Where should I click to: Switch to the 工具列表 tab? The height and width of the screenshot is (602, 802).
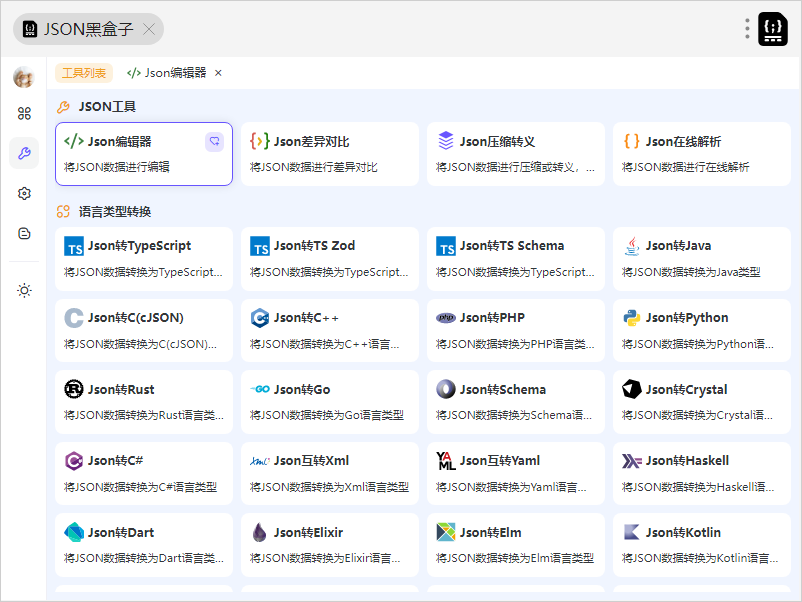pyautogui.click(x=84, y=73)
